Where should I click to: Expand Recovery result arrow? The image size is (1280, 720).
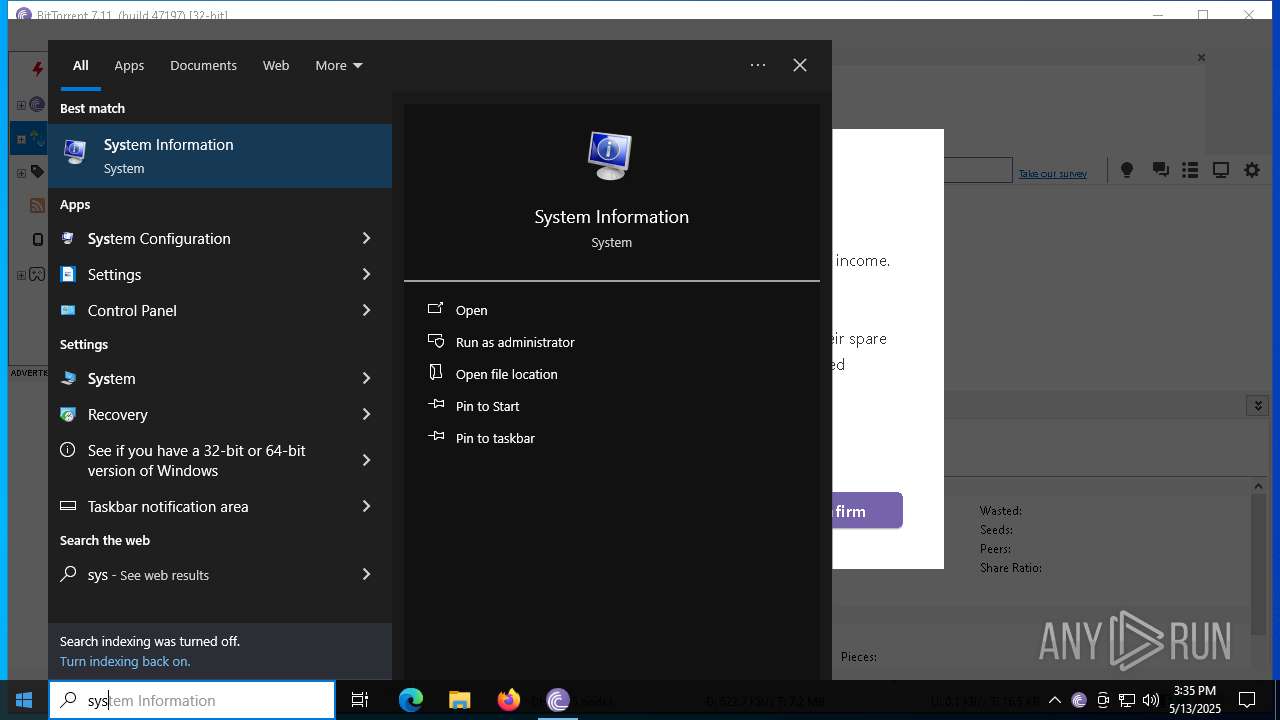[366, 414]
